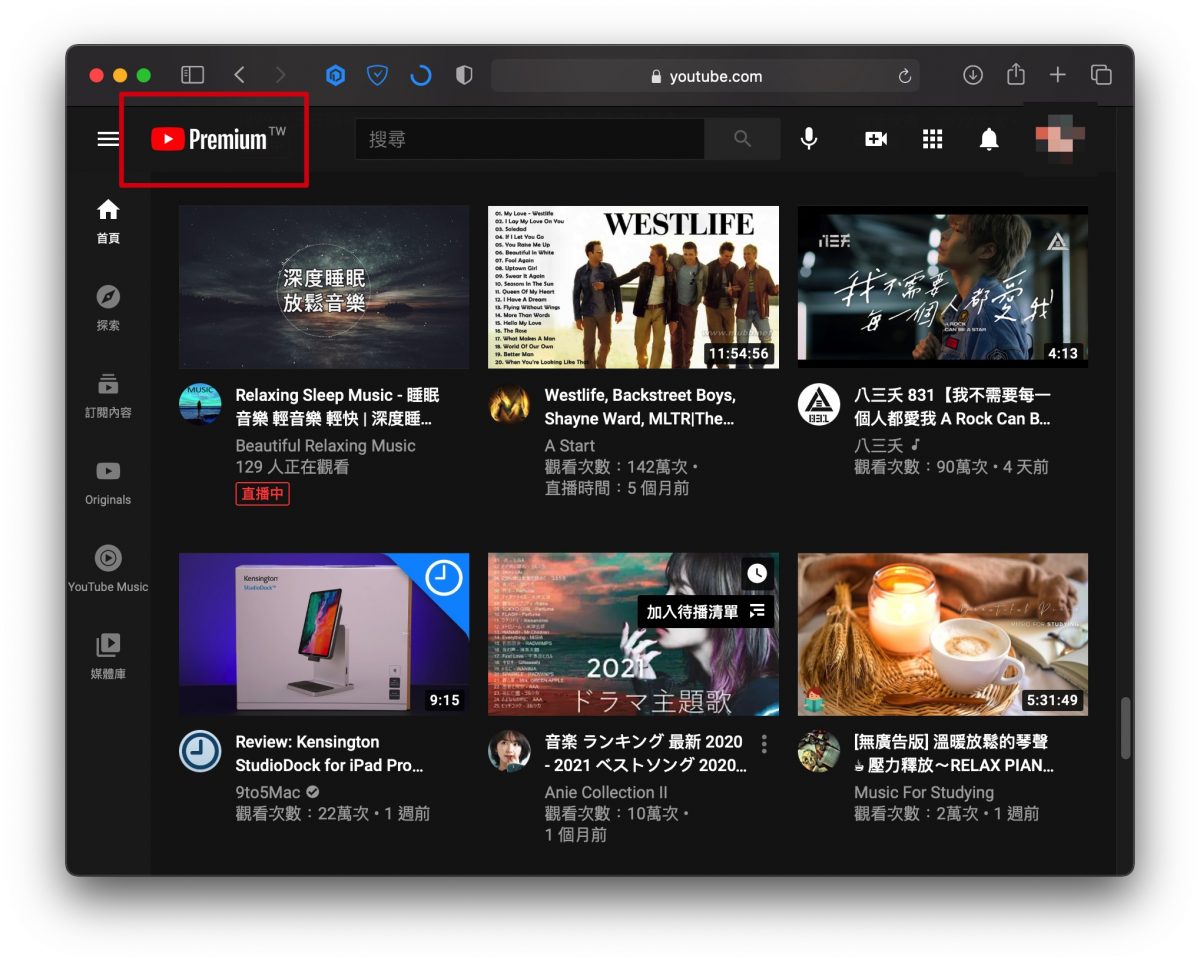Open Beautiful Relaxing Music channel name

pos(325,446)
